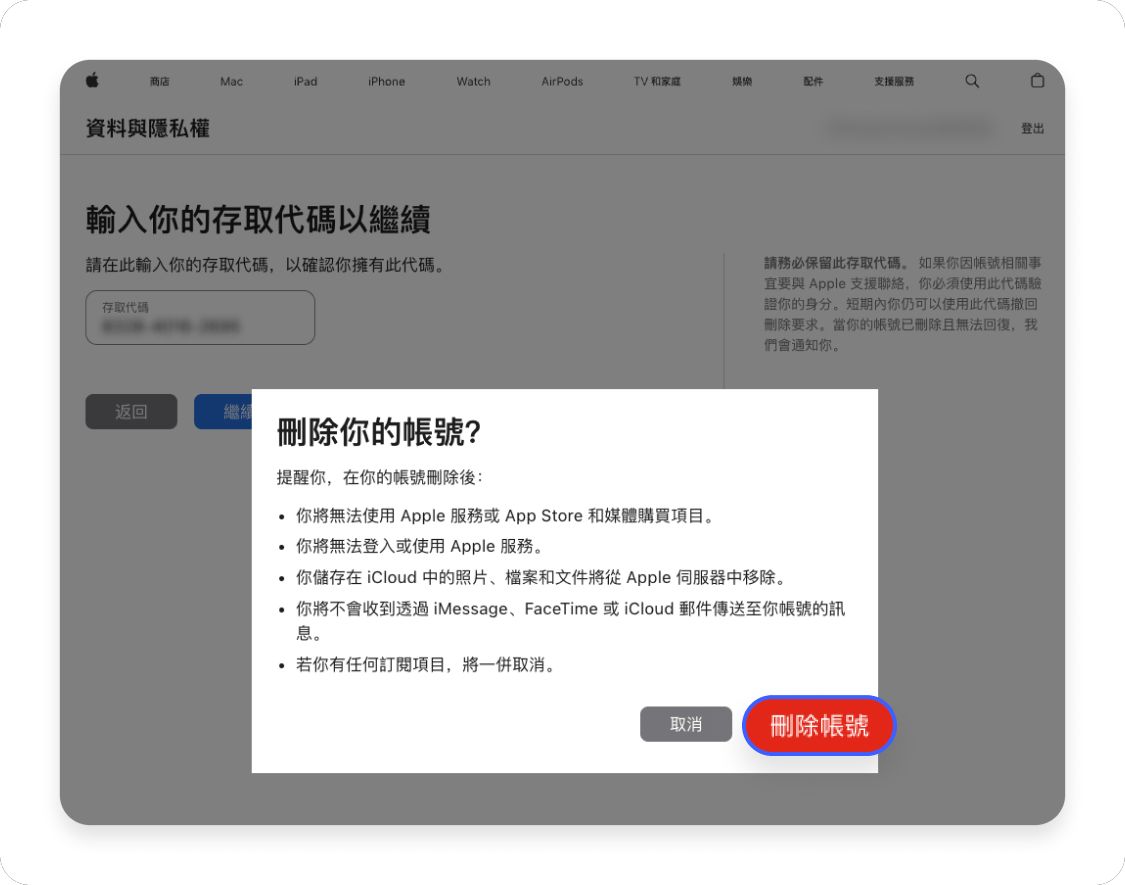
Task: Open the search magnifier icon
Action: [971, 81]
